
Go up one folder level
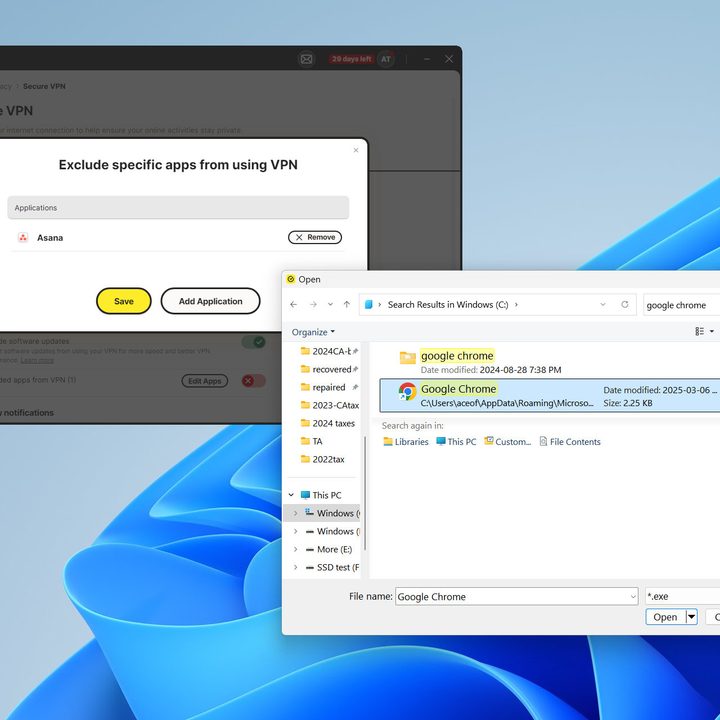tap(347, 304)
